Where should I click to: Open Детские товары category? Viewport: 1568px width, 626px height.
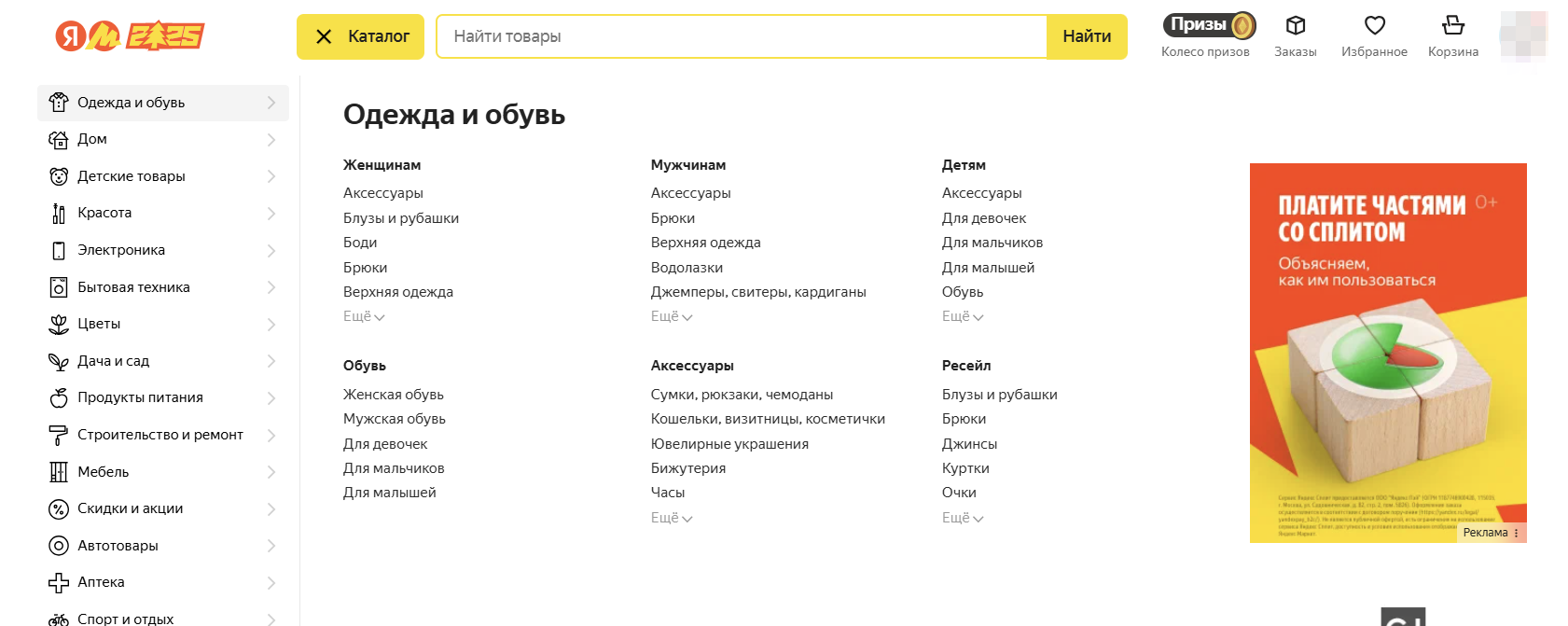[x=163, y=176]
